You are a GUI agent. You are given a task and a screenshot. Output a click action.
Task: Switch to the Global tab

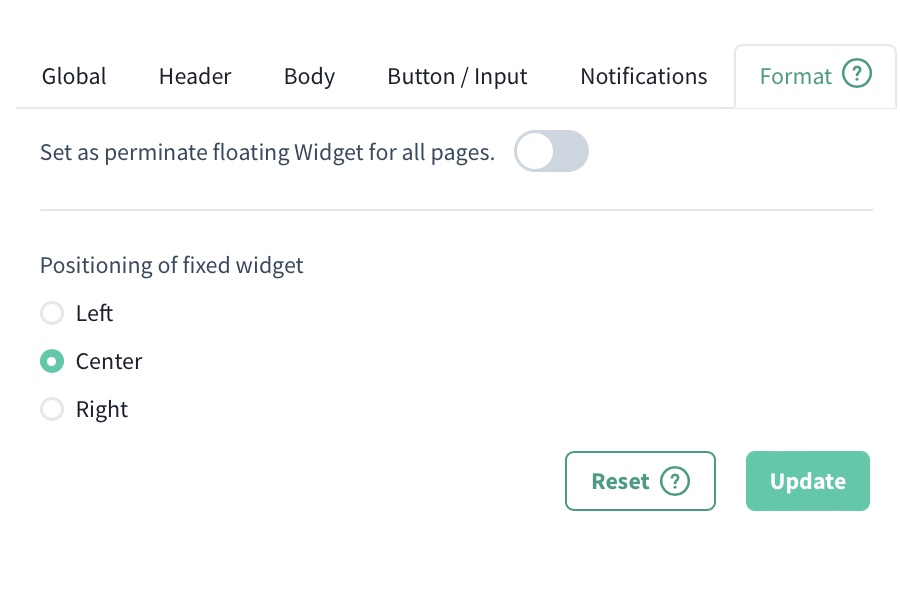pos(73,76)
